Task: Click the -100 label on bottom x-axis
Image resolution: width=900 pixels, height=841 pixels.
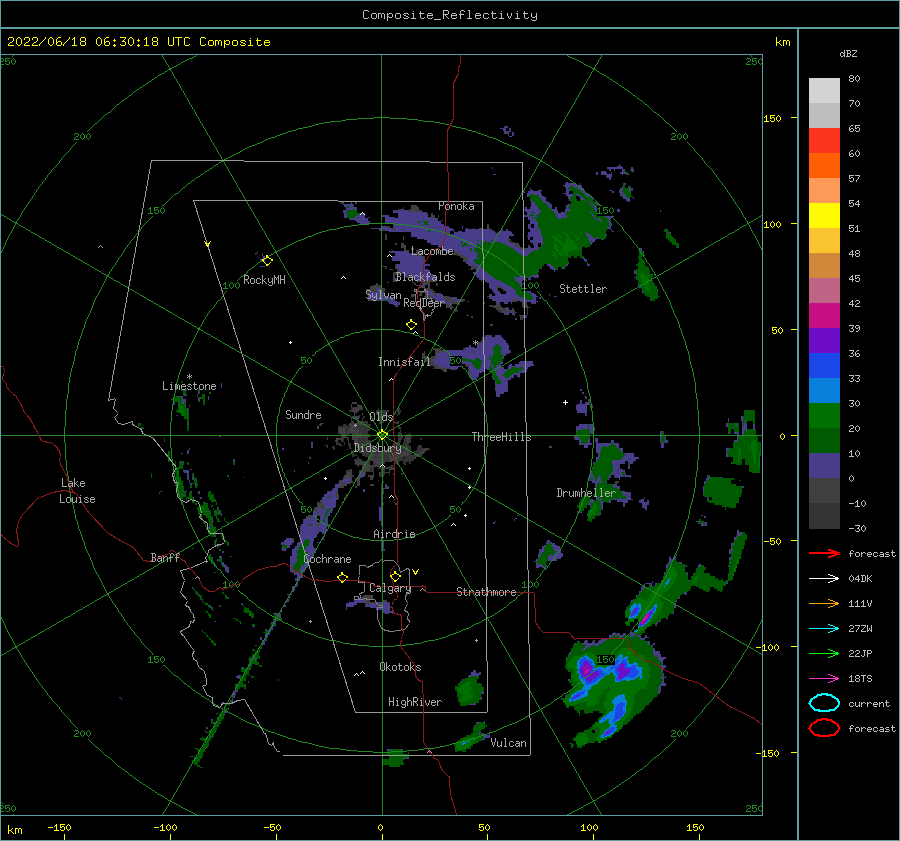Action: click(165, 827)
